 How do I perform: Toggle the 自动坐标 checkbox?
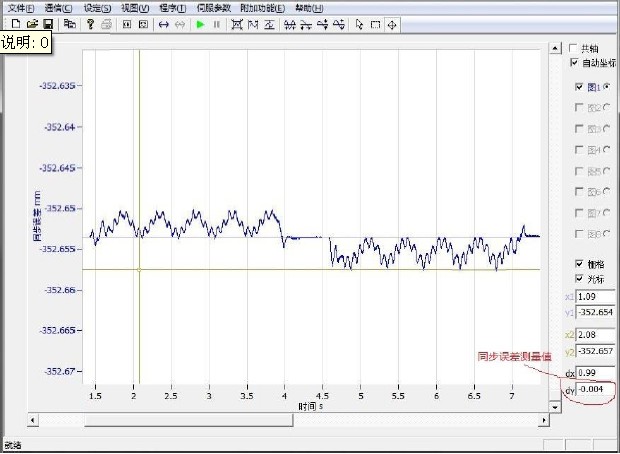573,62
